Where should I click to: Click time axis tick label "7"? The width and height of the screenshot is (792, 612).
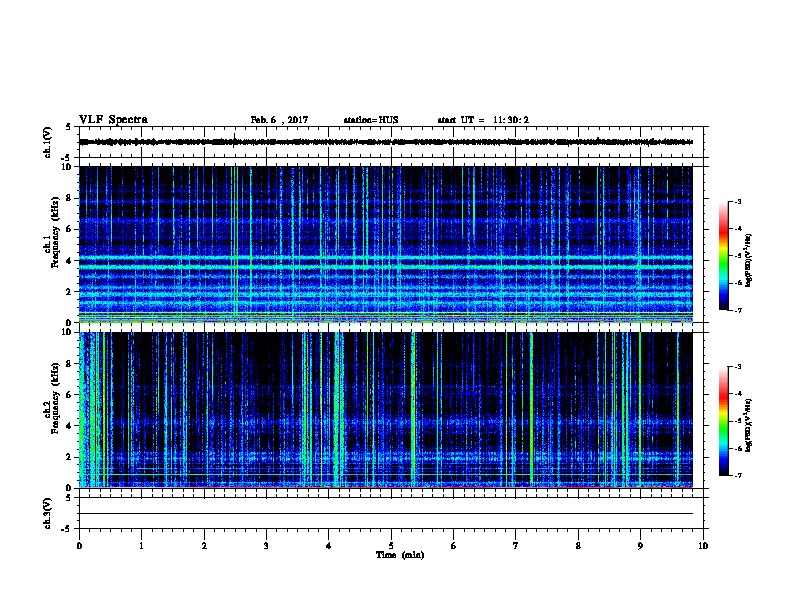(516, 545)
